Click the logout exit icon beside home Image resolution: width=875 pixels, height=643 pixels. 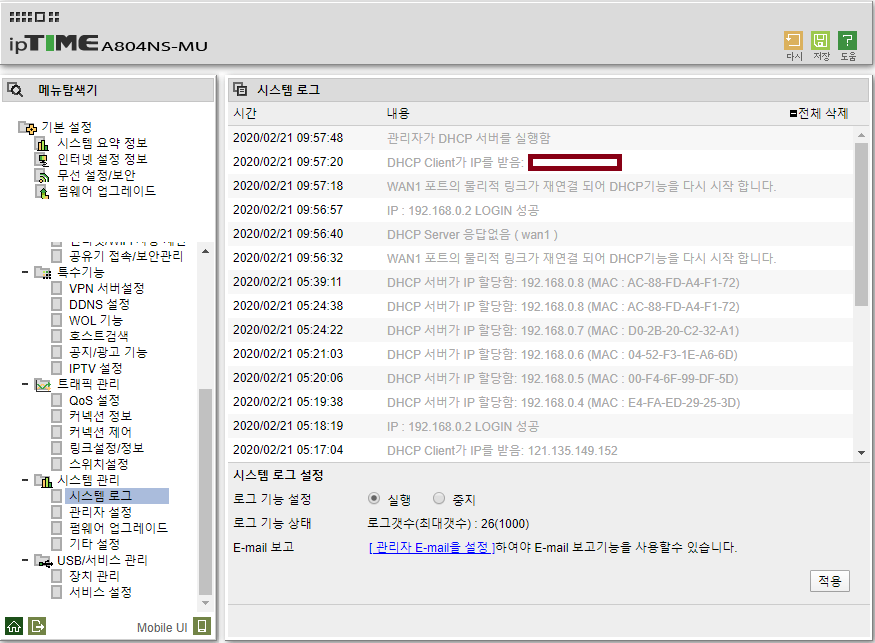37,626
